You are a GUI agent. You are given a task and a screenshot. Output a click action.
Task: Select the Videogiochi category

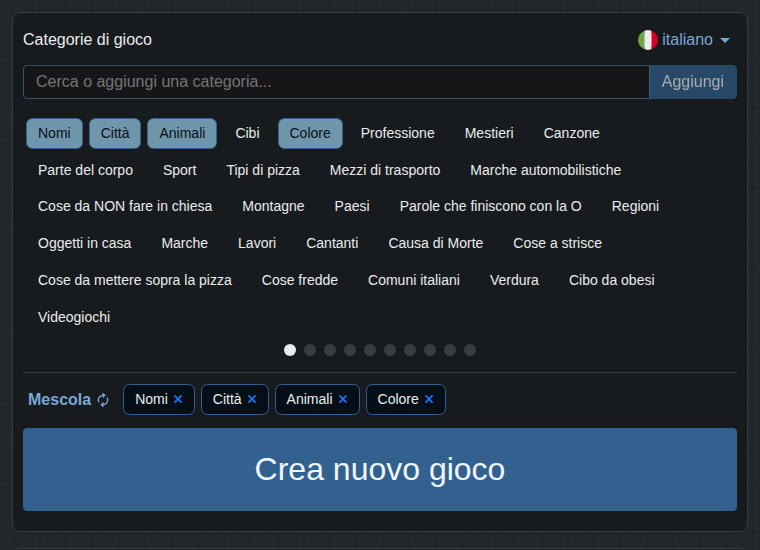74,317
